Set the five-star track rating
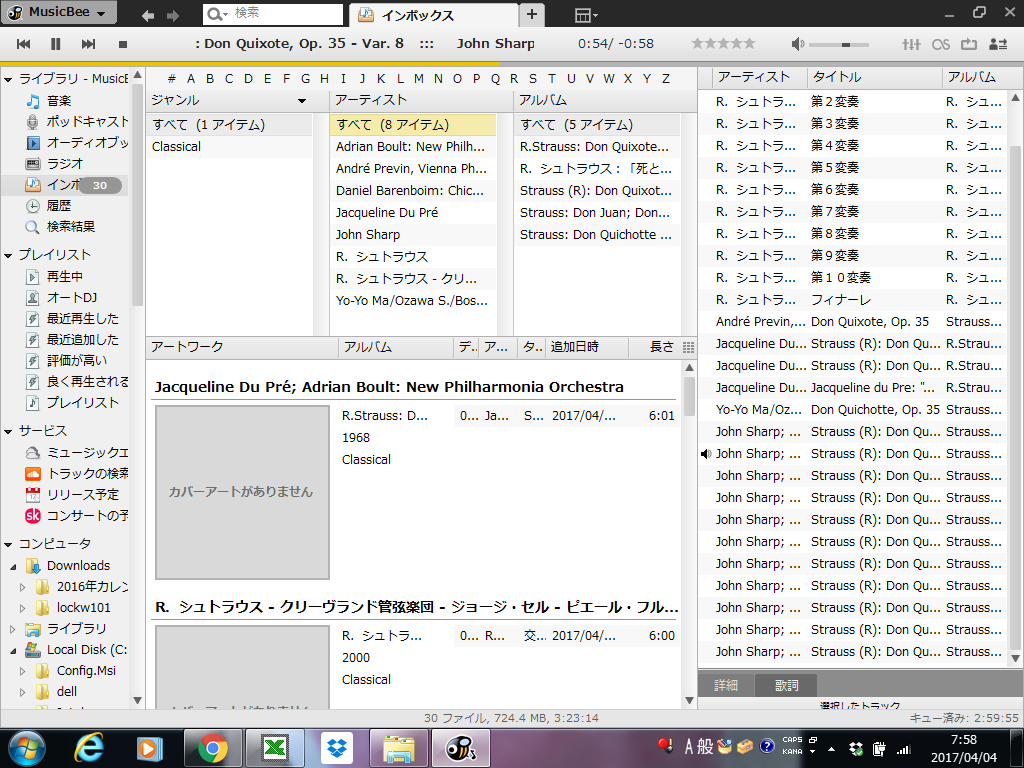Image resolution: width=1024 pixels, height=768 pixels. [x=723, y=44]
